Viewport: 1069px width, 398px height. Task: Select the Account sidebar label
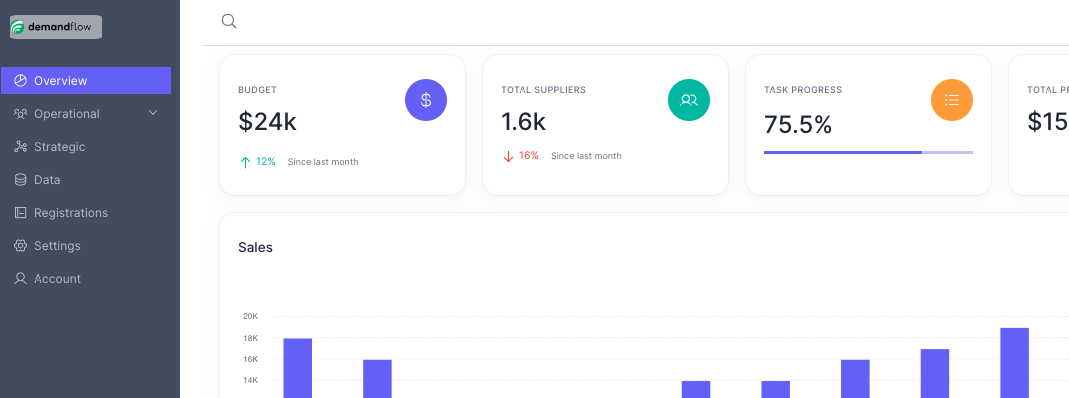57,279
